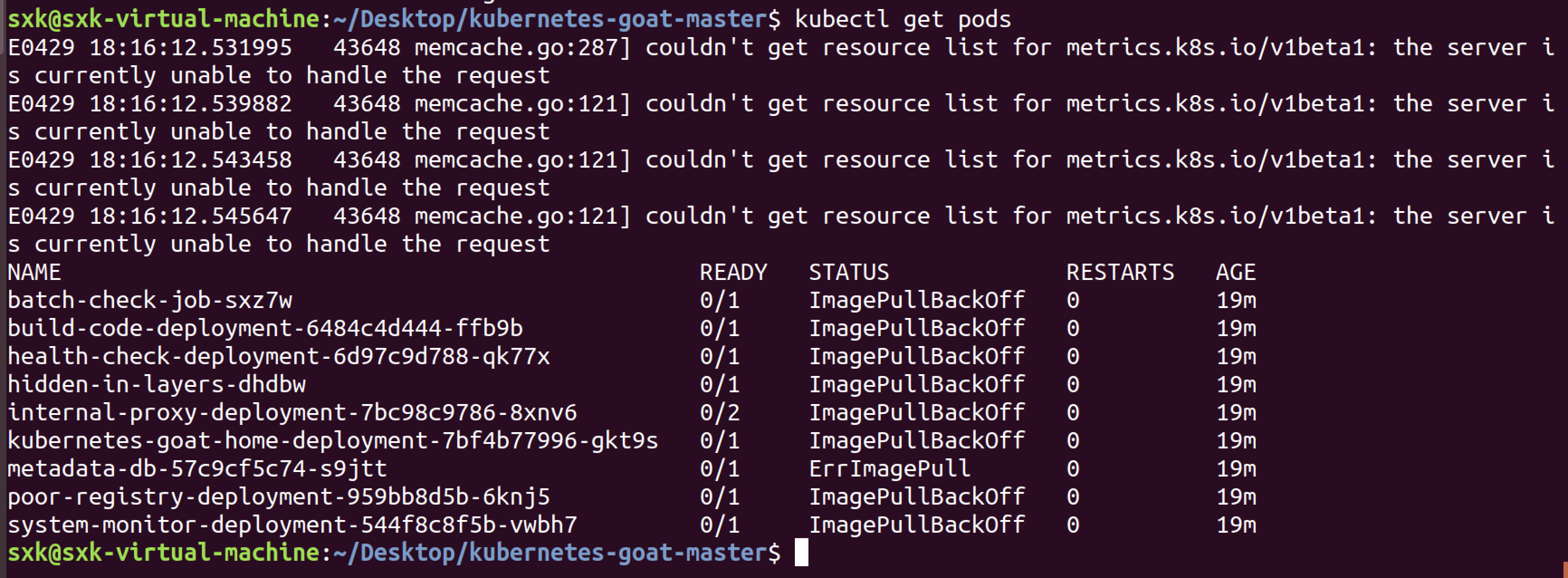Image resolution: width=1568 pixels, height=578 pixels.
Task: Click the READY column header
Action: coord(733,272)
